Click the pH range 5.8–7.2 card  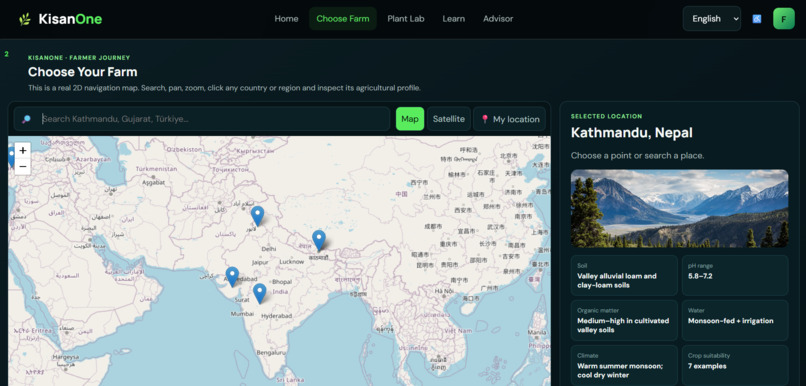(x=735, y=275)
